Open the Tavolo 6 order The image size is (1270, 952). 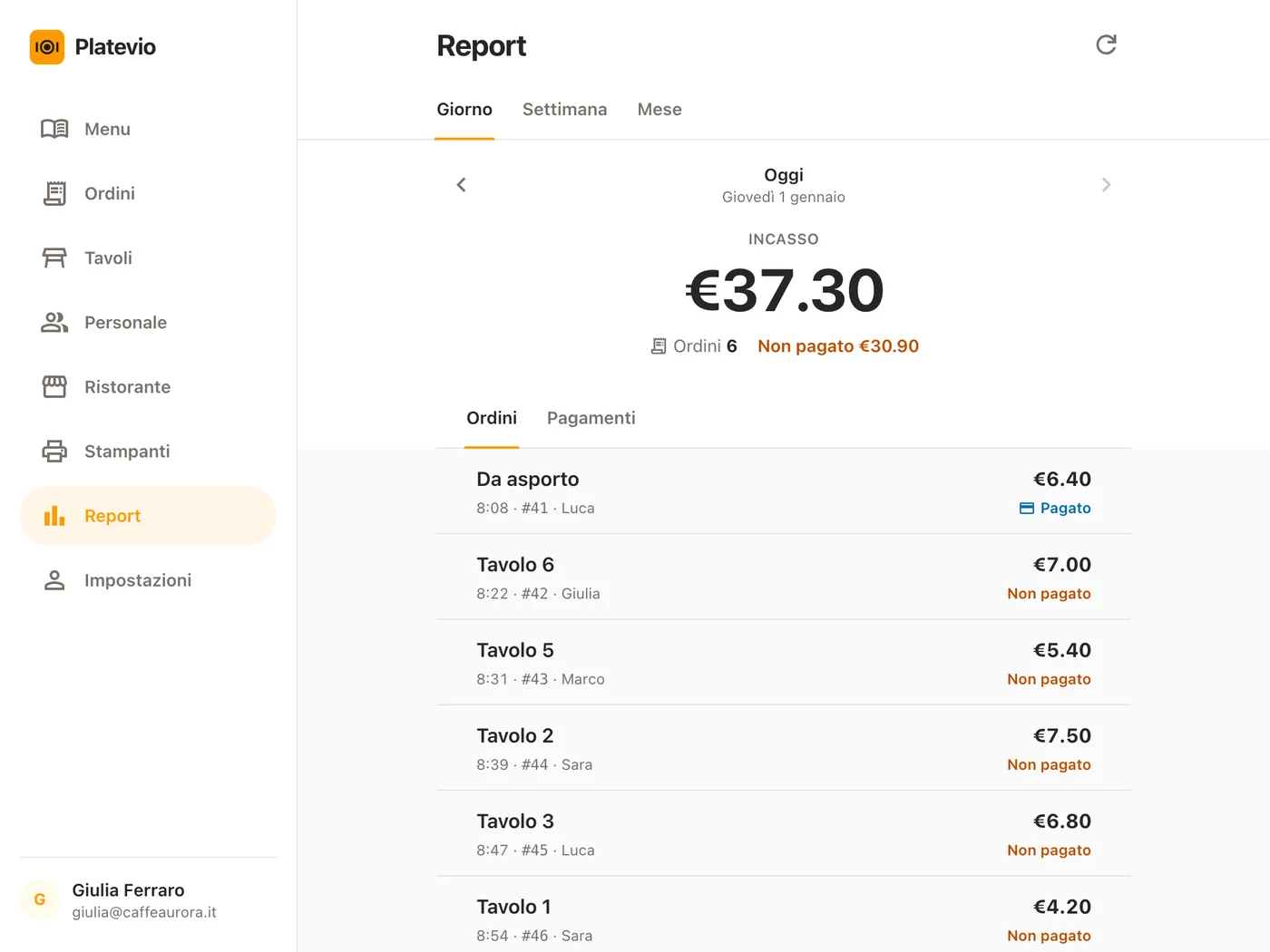click(784, 577)
